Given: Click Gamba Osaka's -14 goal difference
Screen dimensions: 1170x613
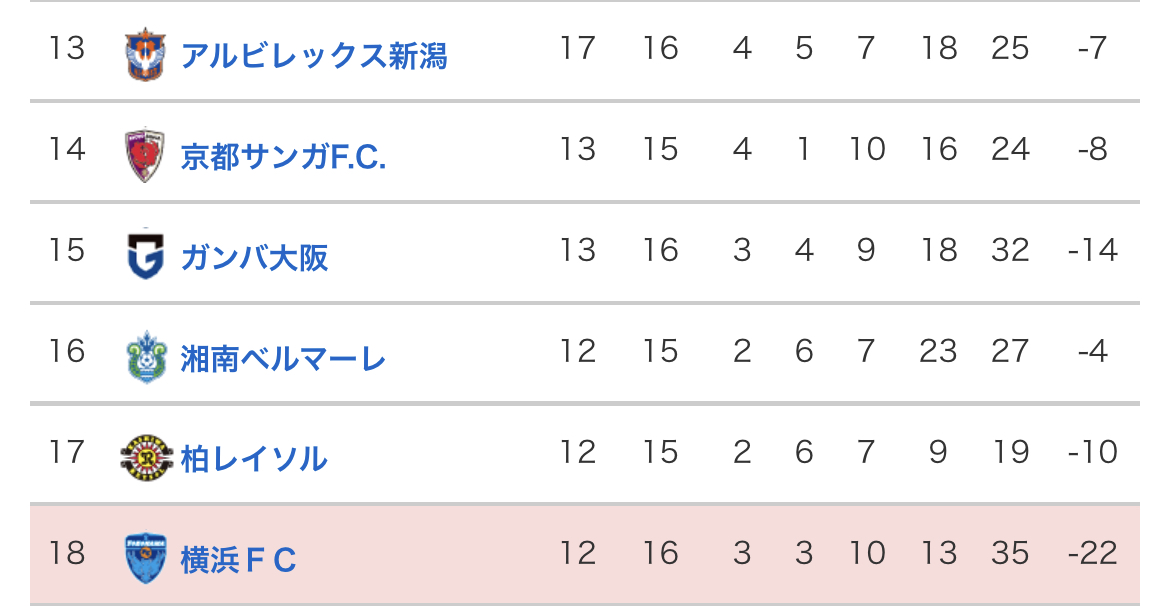Looking at the screenshot, I should click(1092, 250).
